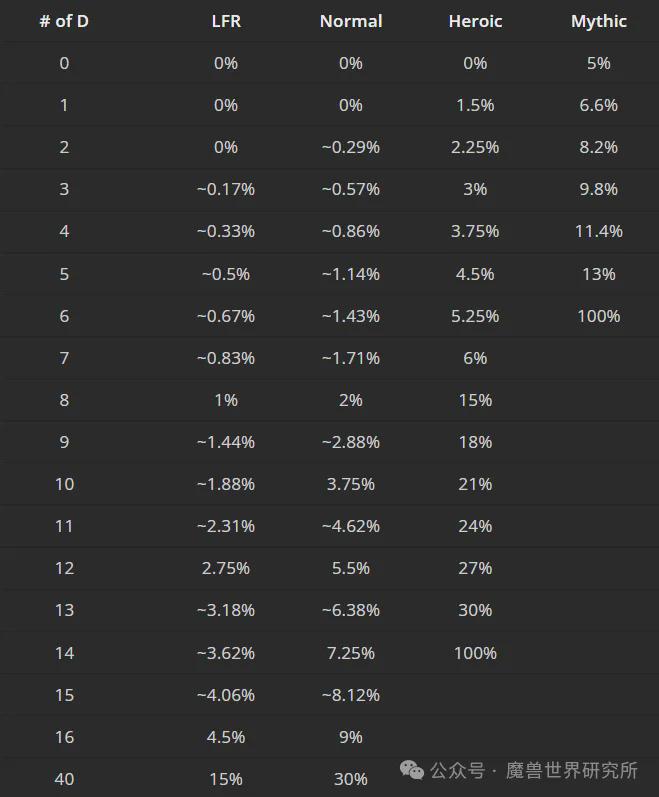Screen dimensions: 659x797
Task: Select the Mythic 5% cell
Action: (x=599, y=63)
